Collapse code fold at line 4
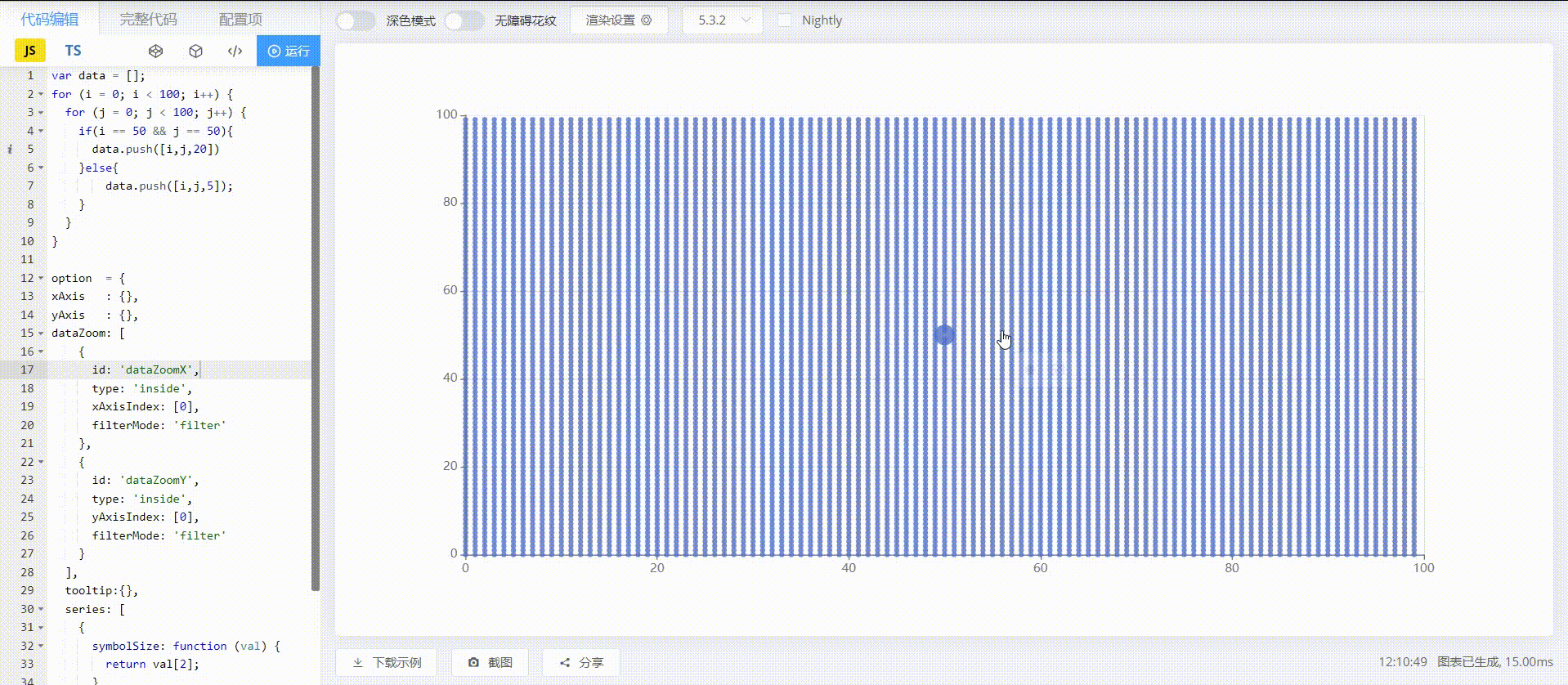This screenshot has height=685, width=1568. [41, 131]
